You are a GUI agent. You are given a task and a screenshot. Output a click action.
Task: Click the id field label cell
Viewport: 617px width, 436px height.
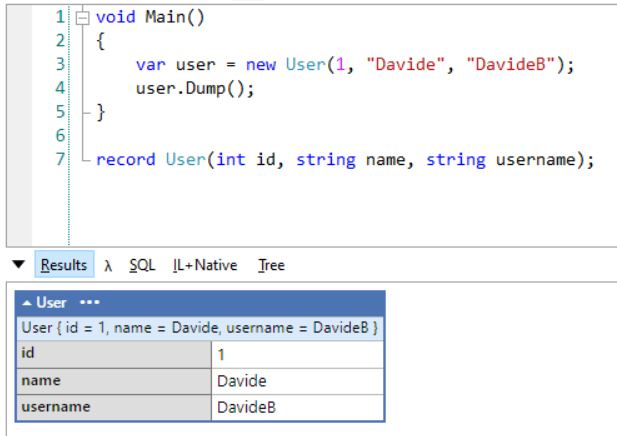pyautogui.click(x=114, y=354)
